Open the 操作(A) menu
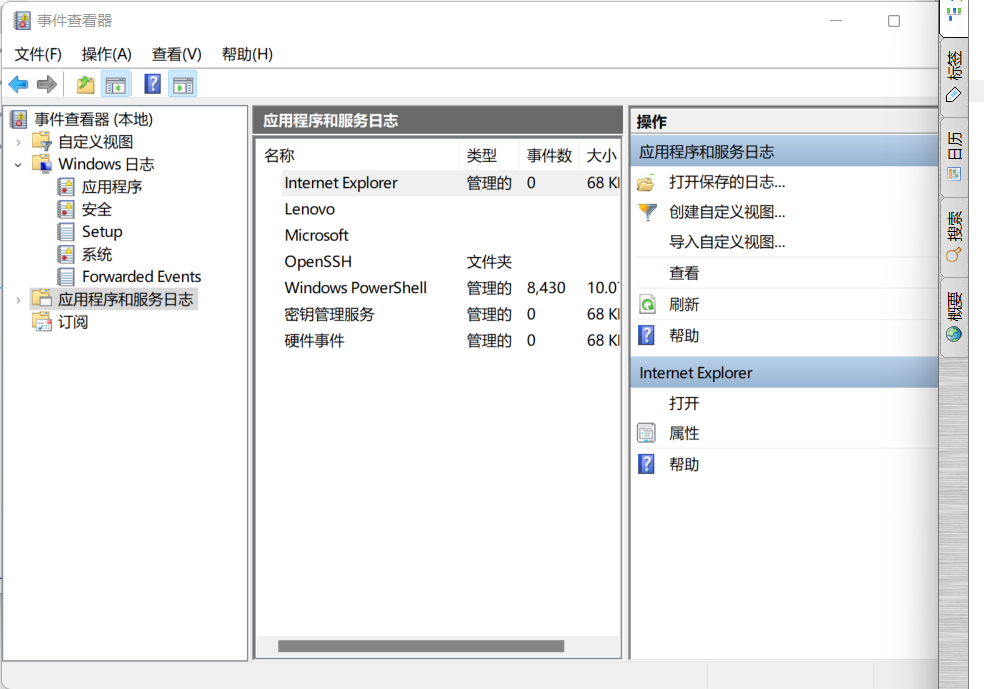This screenshot has height=689, width=984. tap(107, 55)
